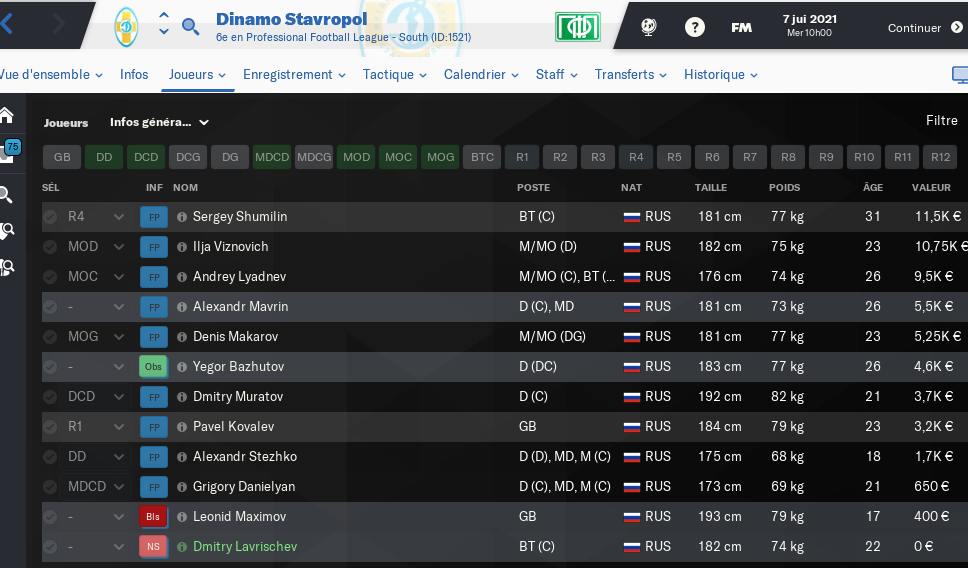This screenshot has width=968, height=568.
Task: Expand MOC position dropdown for Andrey Lyadnev
Action: click(x=119, y=277)
